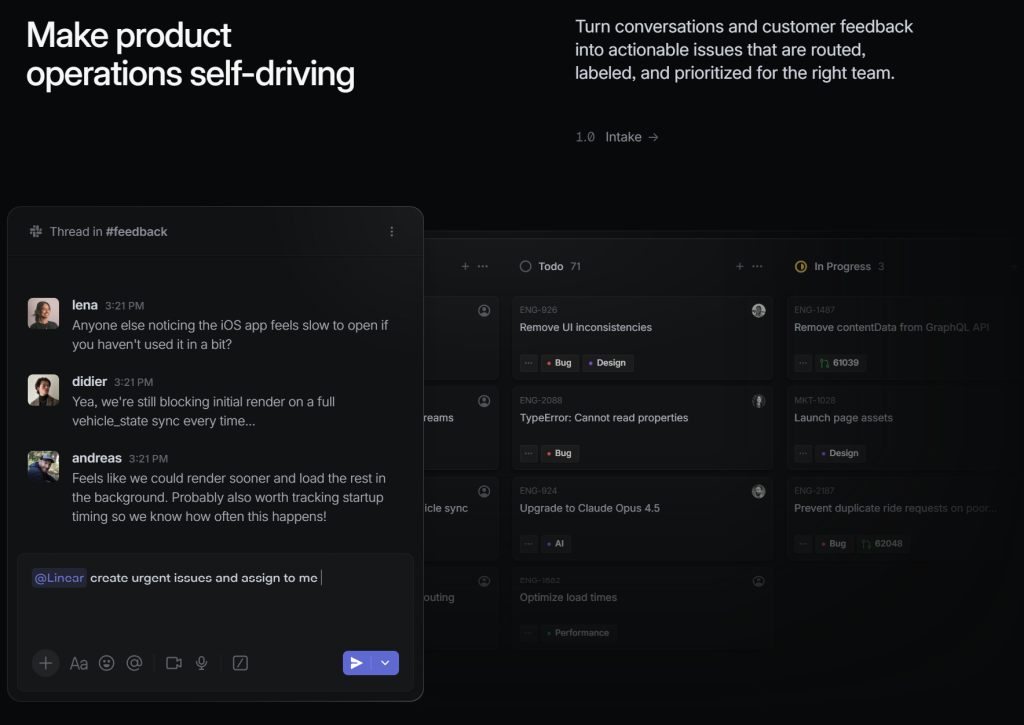Add a new issue to Todo column
This screenshot has height=725, width=1024.
(740, 266)
